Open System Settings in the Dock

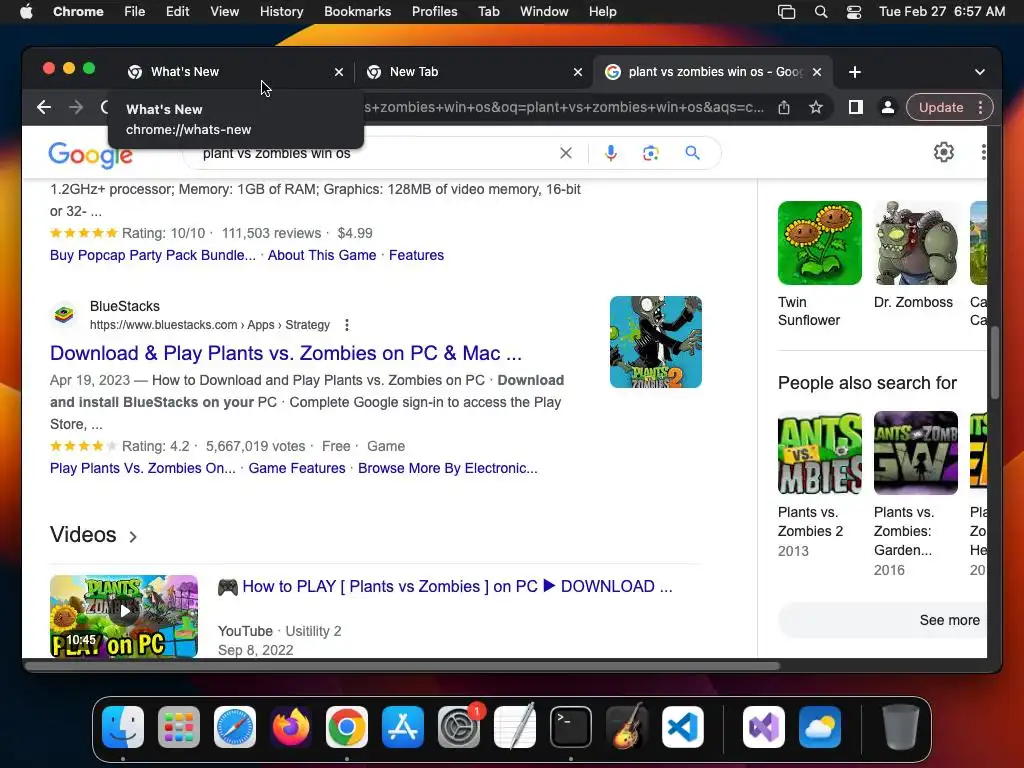(x=459, y=727)
